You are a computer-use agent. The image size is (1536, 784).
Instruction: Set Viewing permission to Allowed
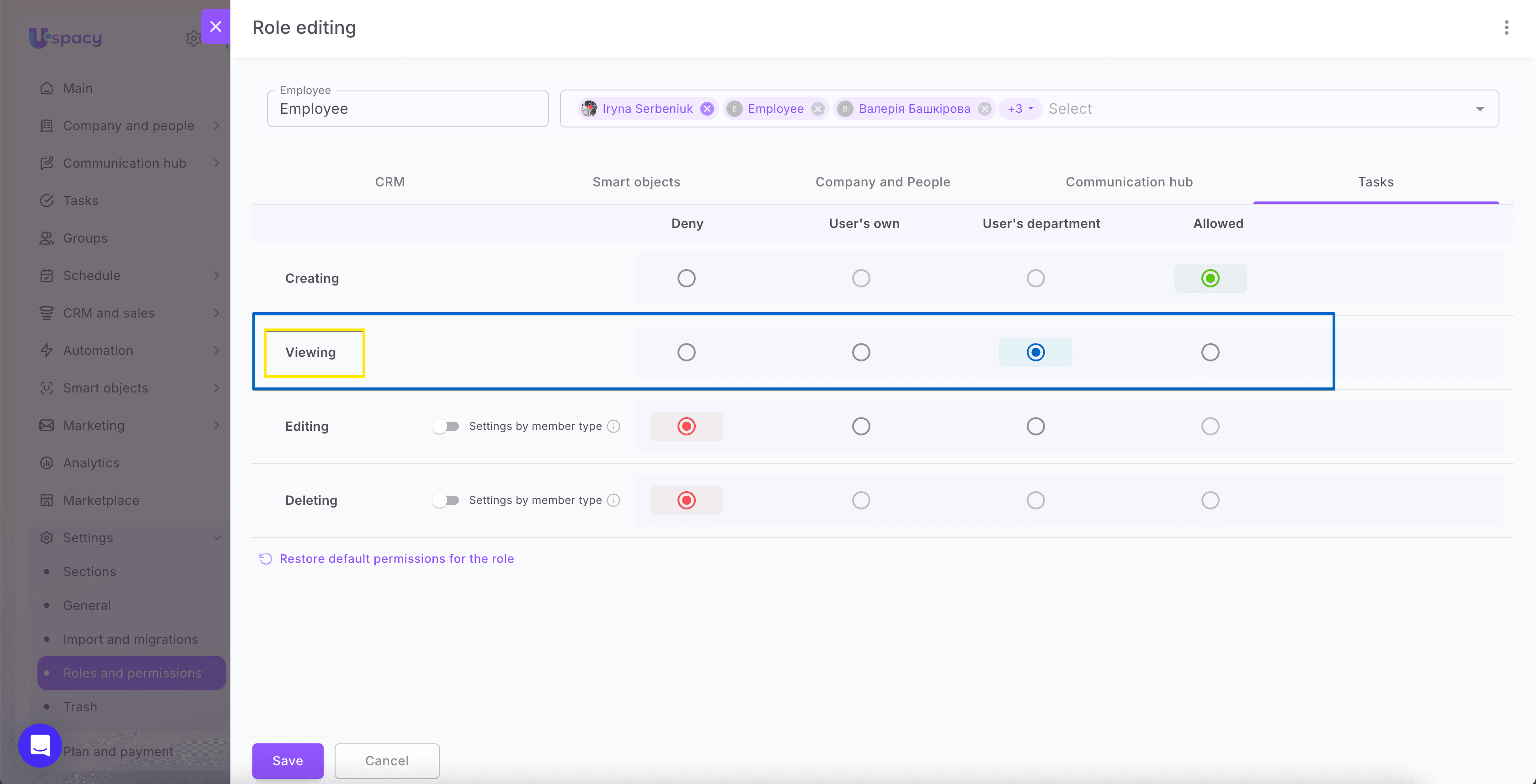[1211, 352]
